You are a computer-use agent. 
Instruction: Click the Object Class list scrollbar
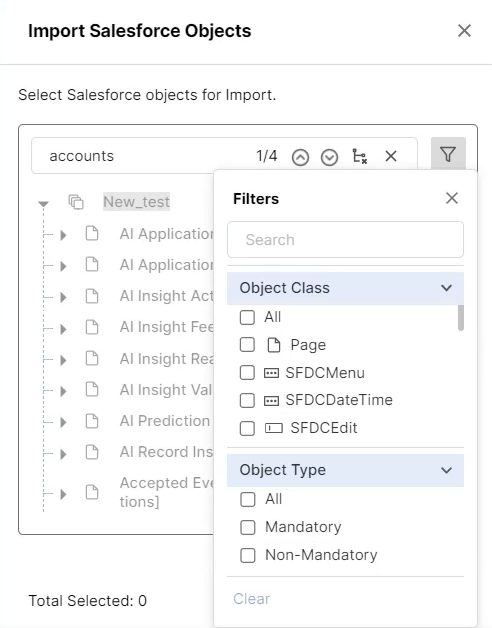[461, 318]
